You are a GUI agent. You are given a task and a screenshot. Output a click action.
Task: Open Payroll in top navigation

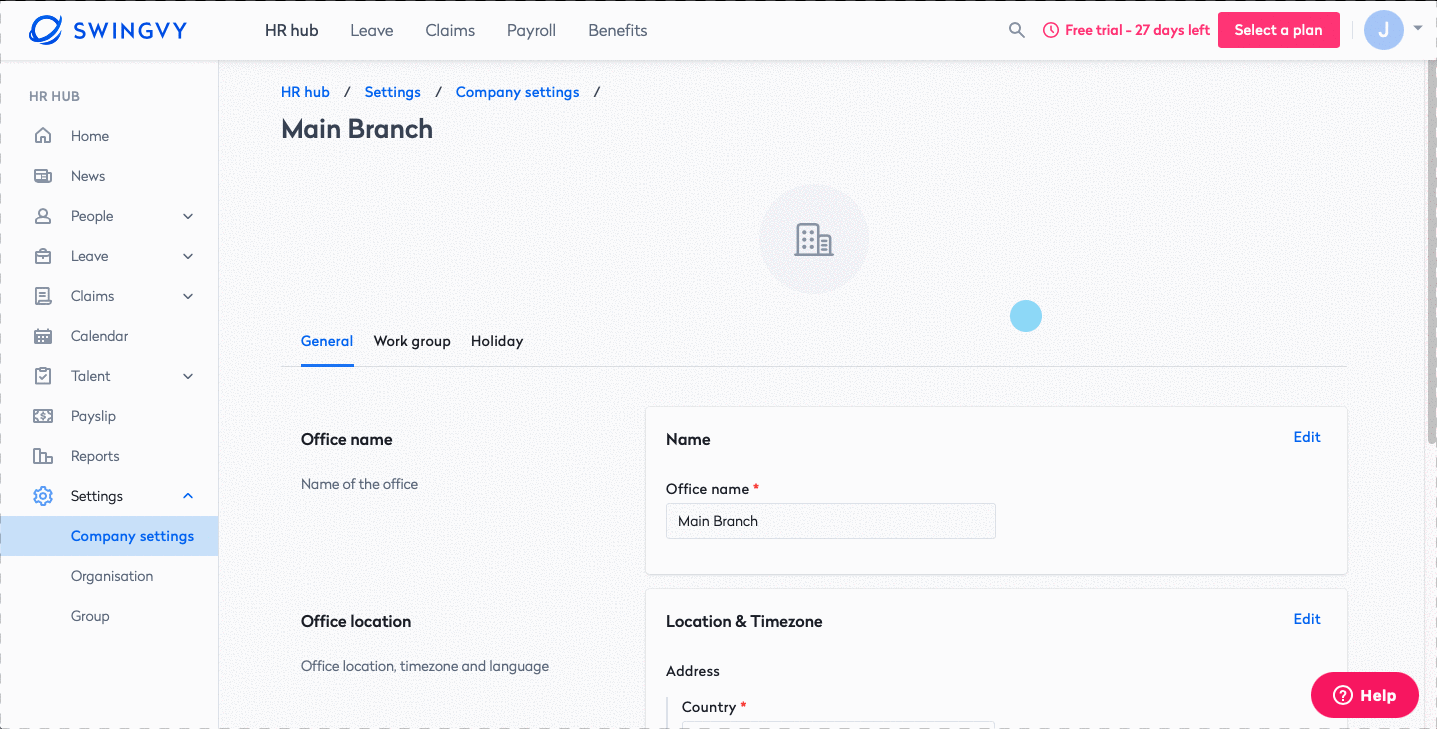531,30
